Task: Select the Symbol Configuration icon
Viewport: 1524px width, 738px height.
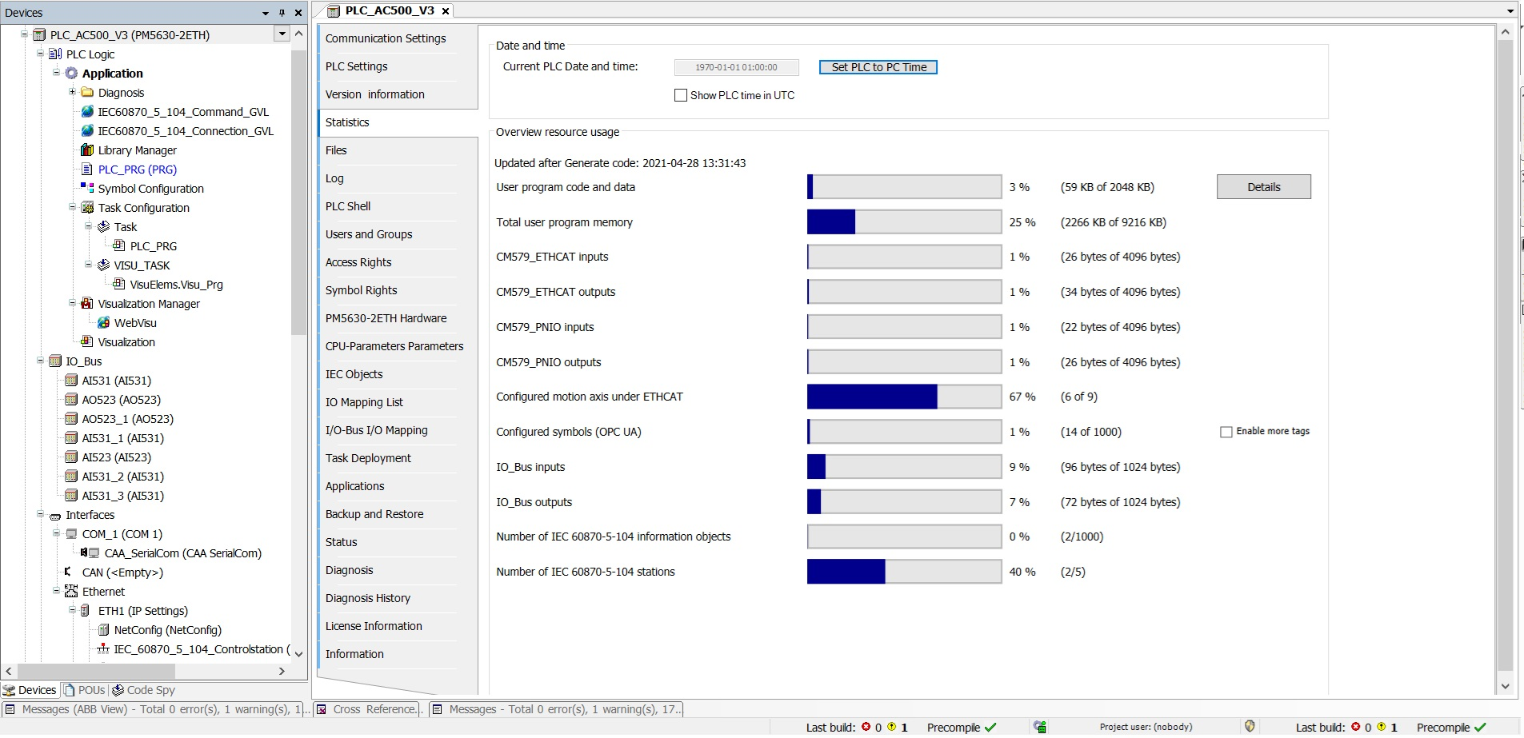Action: click(x=89, y=188)
